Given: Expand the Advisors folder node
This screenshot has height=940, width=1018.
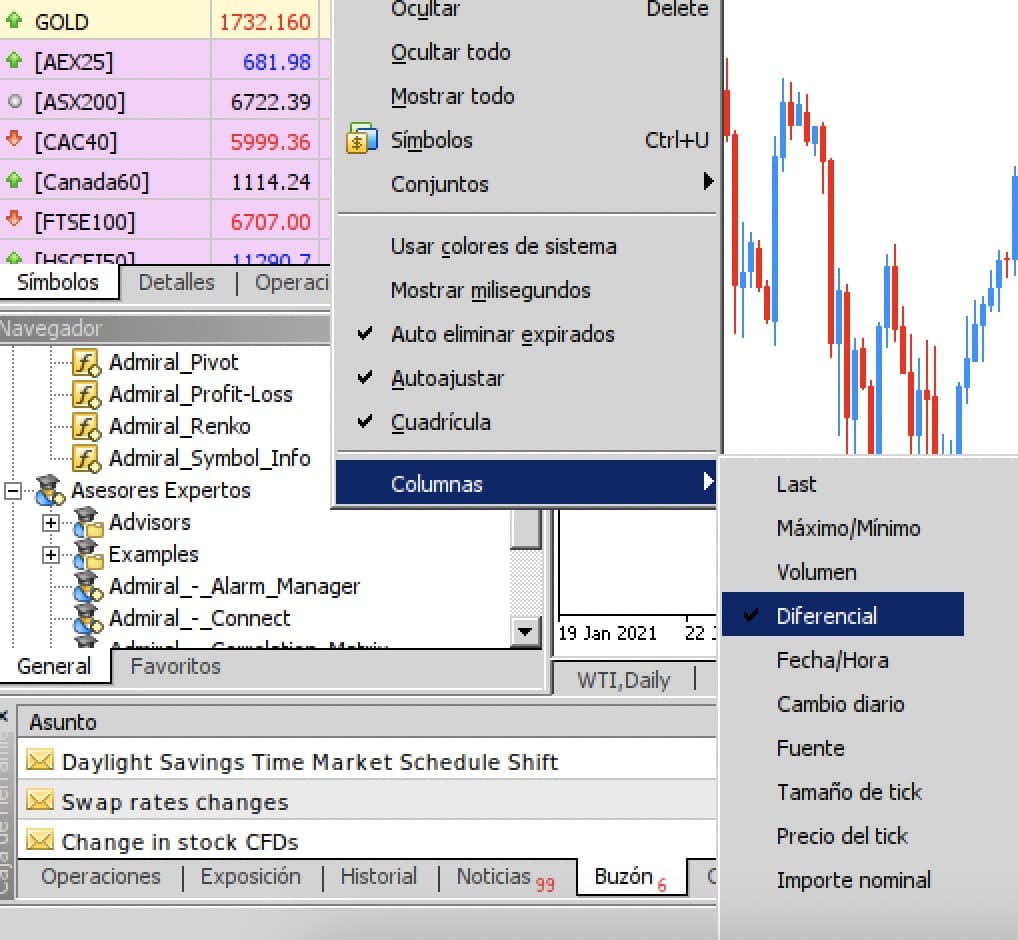Looking at the screenshot, I should [51, 523].
